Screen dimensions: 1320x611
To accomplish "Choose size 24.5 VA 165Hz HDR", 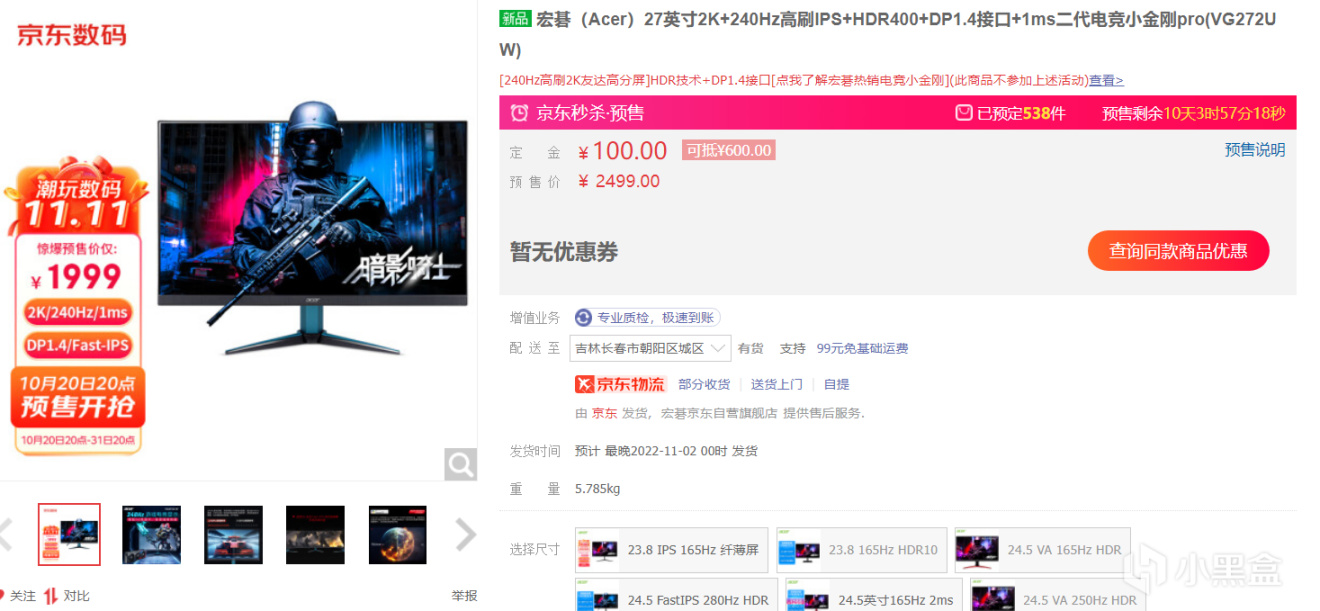I will pos(1042,550).
